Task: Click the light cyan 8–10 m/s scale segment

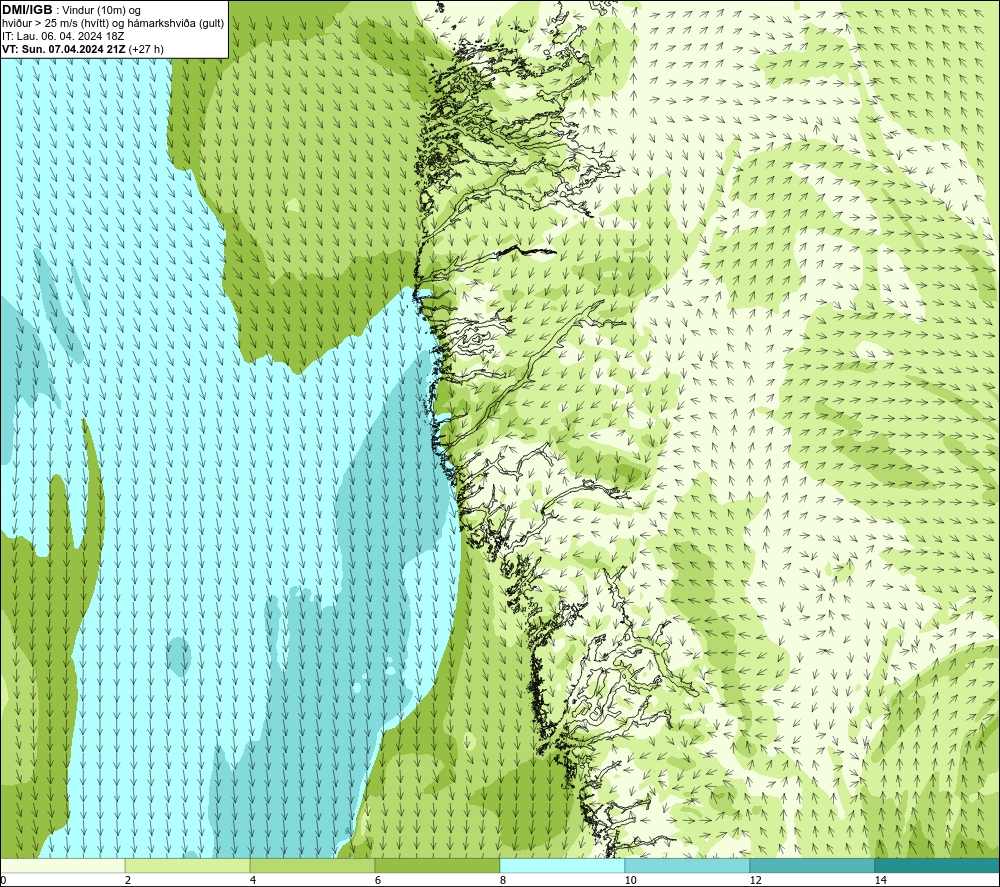Action: (562, 865)
